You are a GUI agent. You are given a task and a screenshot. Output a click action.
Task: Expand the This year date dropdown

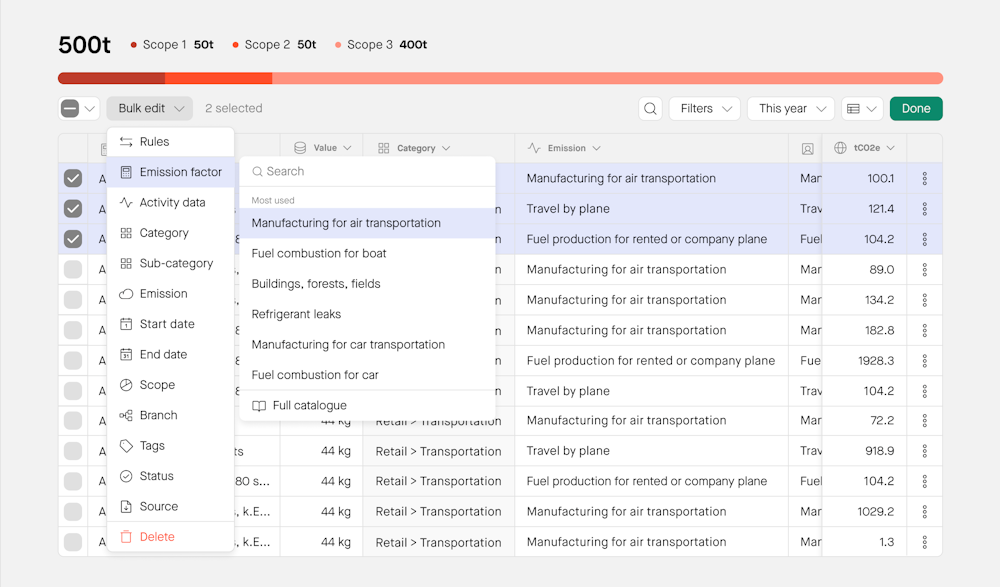pos(790,109)
